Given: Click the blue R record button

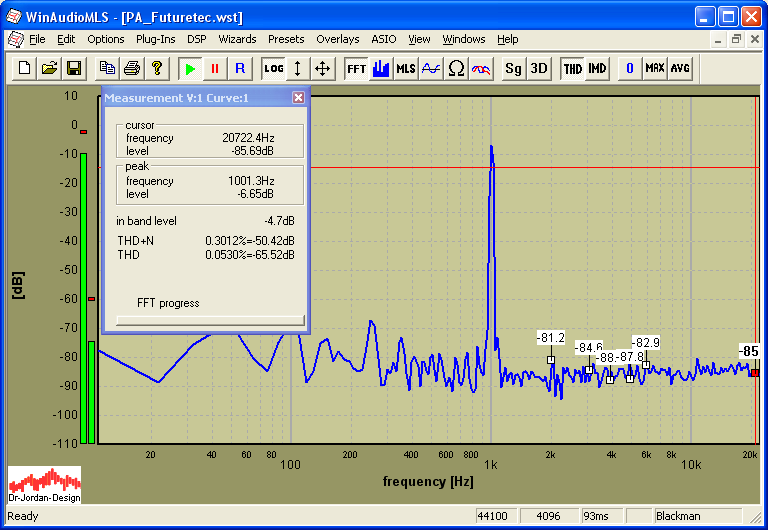Looking at the screenshot, I should [x=239, y=68].
